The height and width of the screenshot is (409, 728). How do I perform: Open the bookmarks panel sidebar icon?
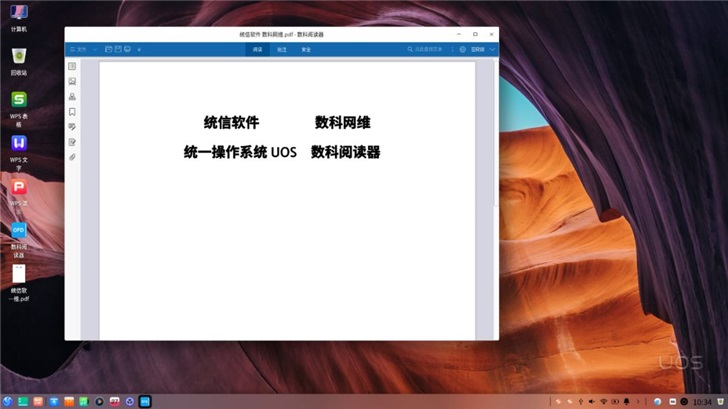tap(72, 112)
